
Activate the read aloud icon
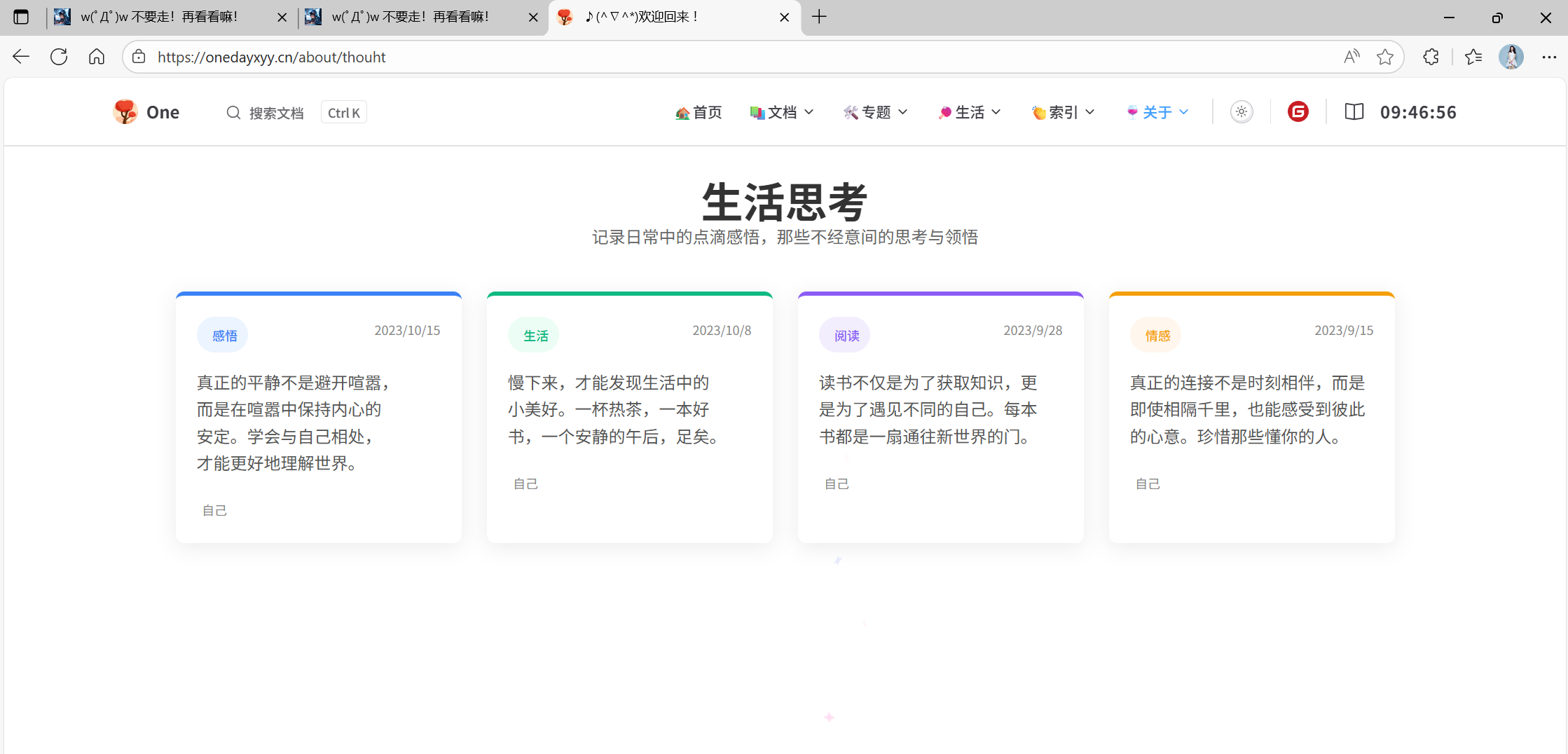(x=1352, y=57)
